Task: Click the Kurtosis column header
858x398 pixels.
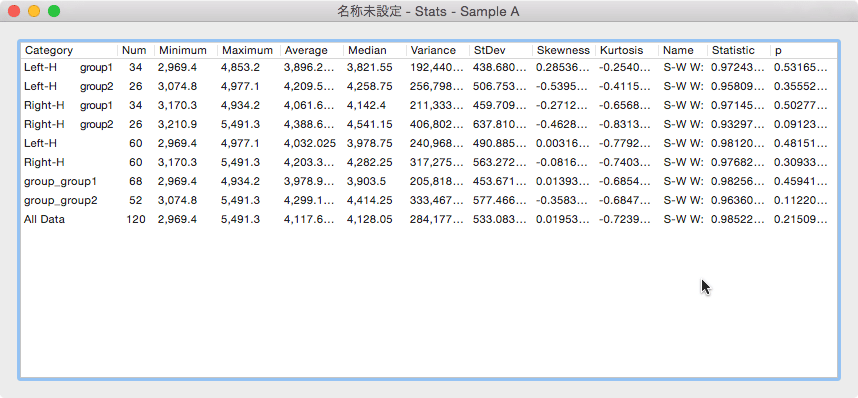Action: (627, 50)
